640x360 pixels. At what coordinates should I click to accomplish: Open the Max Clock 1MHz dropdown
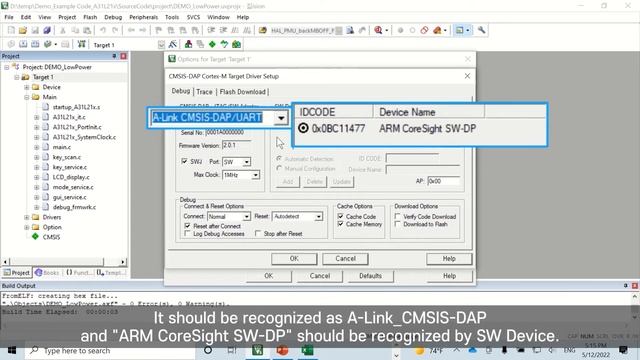pyautogui.click(x=255, y=175)
